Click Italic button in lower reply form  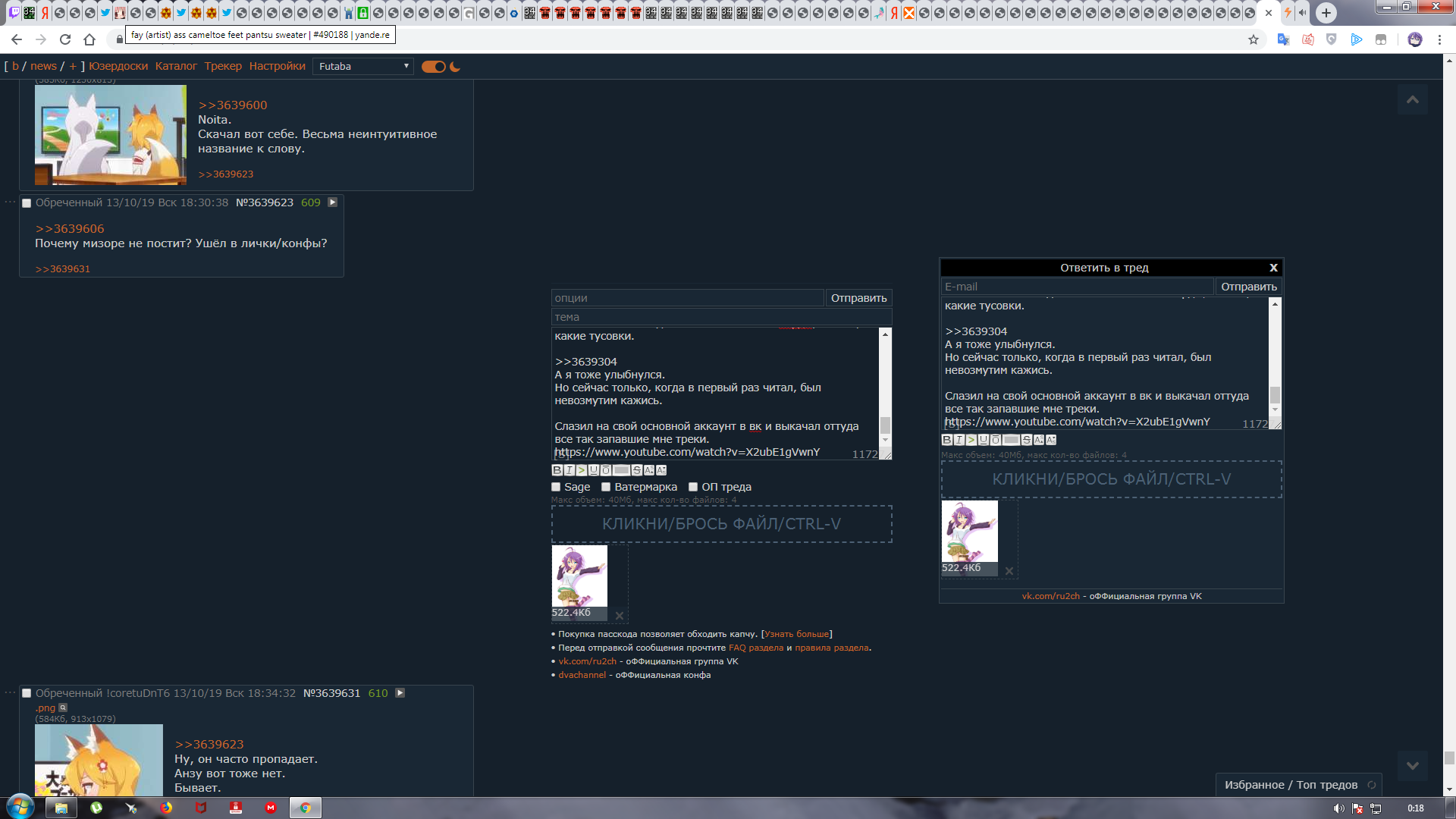[x=570, y=470]
